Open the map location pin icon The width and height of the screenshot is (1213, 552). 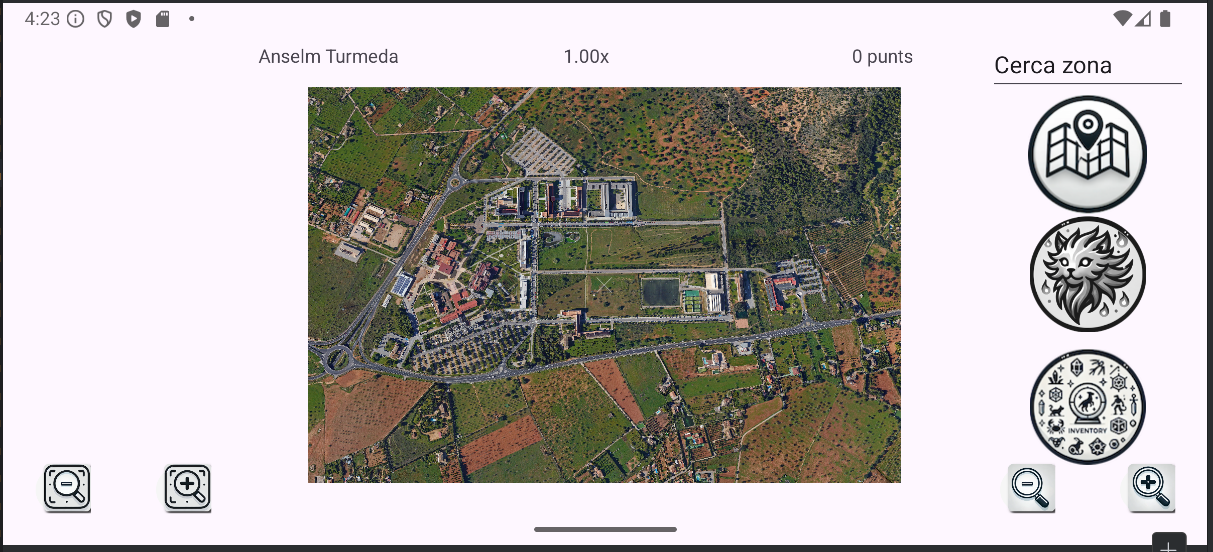click(x=1087, y=154)
